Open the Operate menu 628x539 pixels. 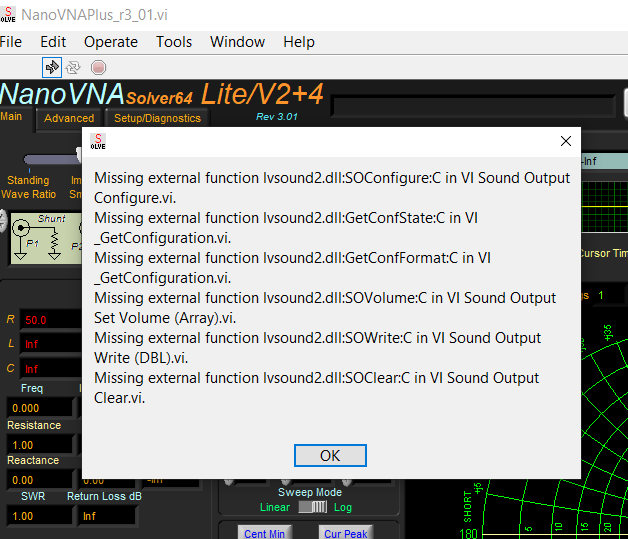click(111, 42)
